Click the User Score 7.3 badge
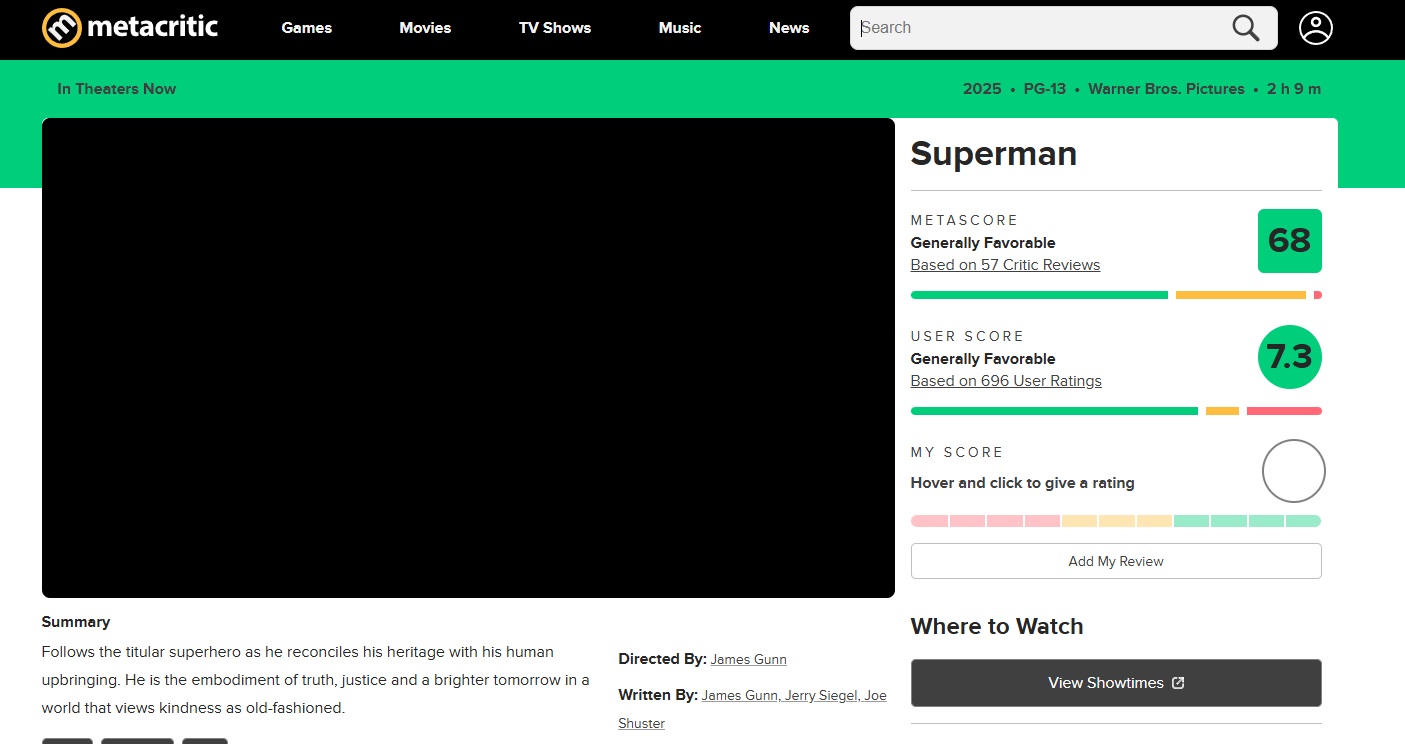 pos(1289,357)
